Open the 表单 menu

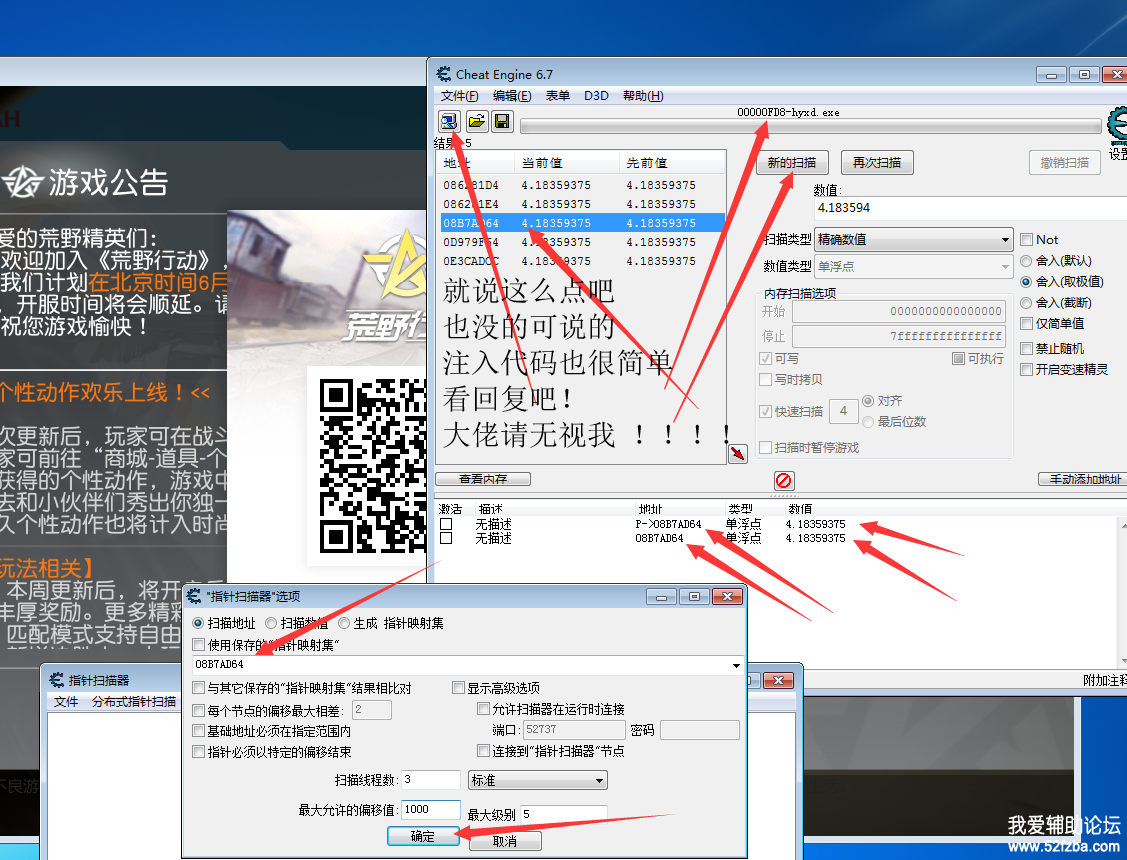[x=558, y=96]
